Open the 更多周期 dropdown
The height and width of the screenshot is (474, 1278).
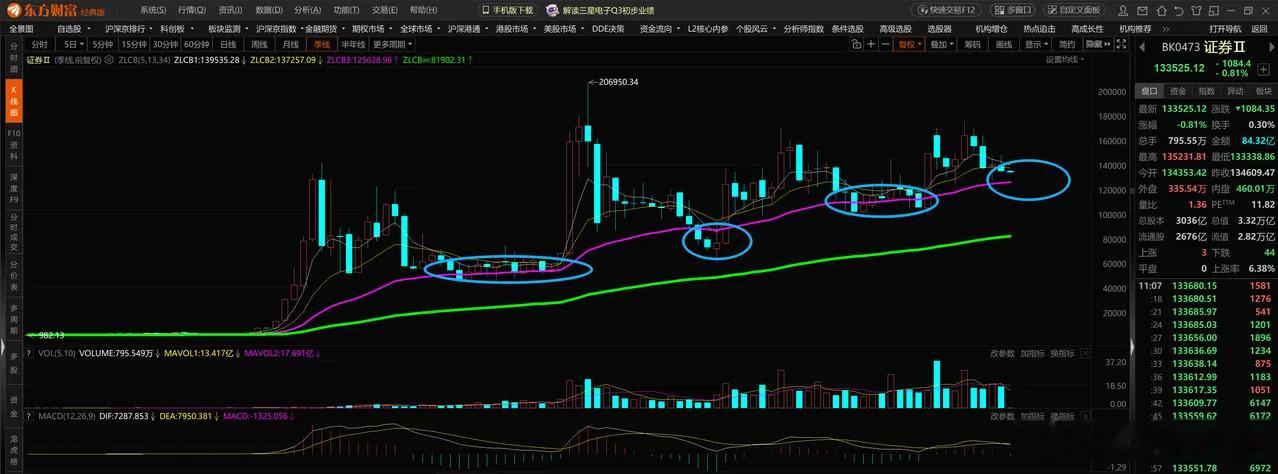point(393,44)
